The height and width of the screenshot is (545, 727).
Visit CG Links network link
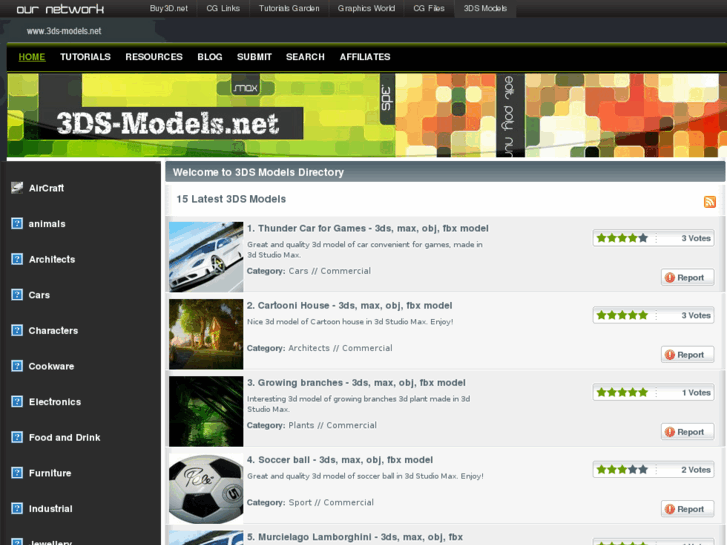point(223,8)
